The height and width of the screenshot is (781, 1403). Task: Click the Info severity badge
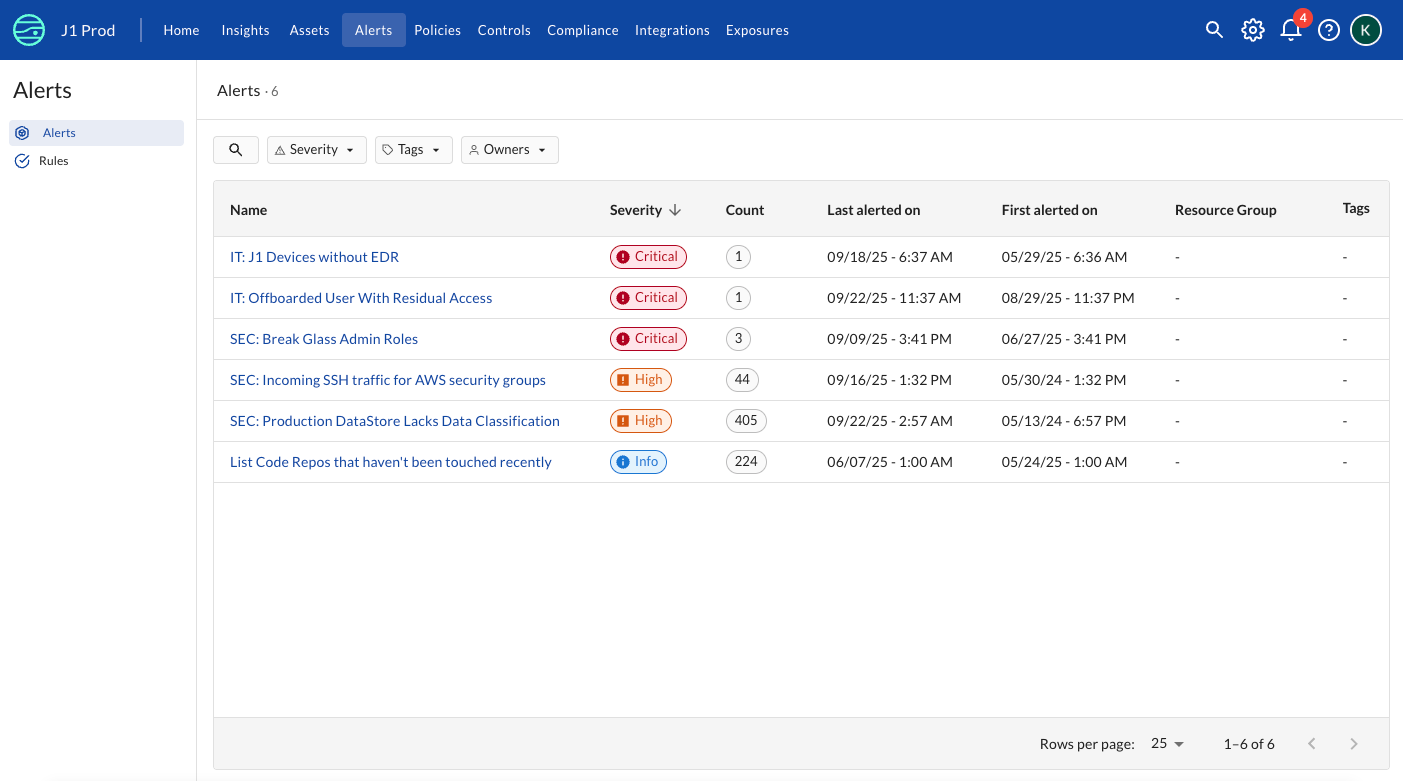click(x=638, y=462)
